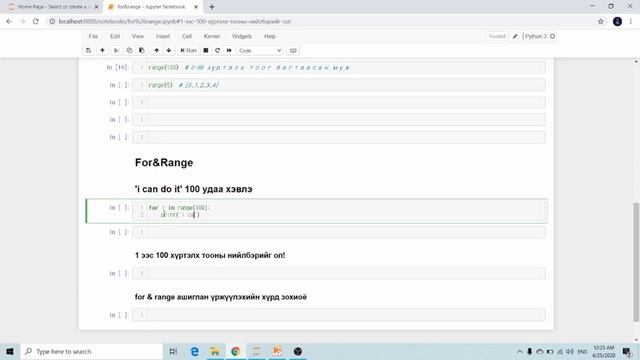Click the Python 3 kernel status circle
Screen dimensions: 640x360
point(553,36)
